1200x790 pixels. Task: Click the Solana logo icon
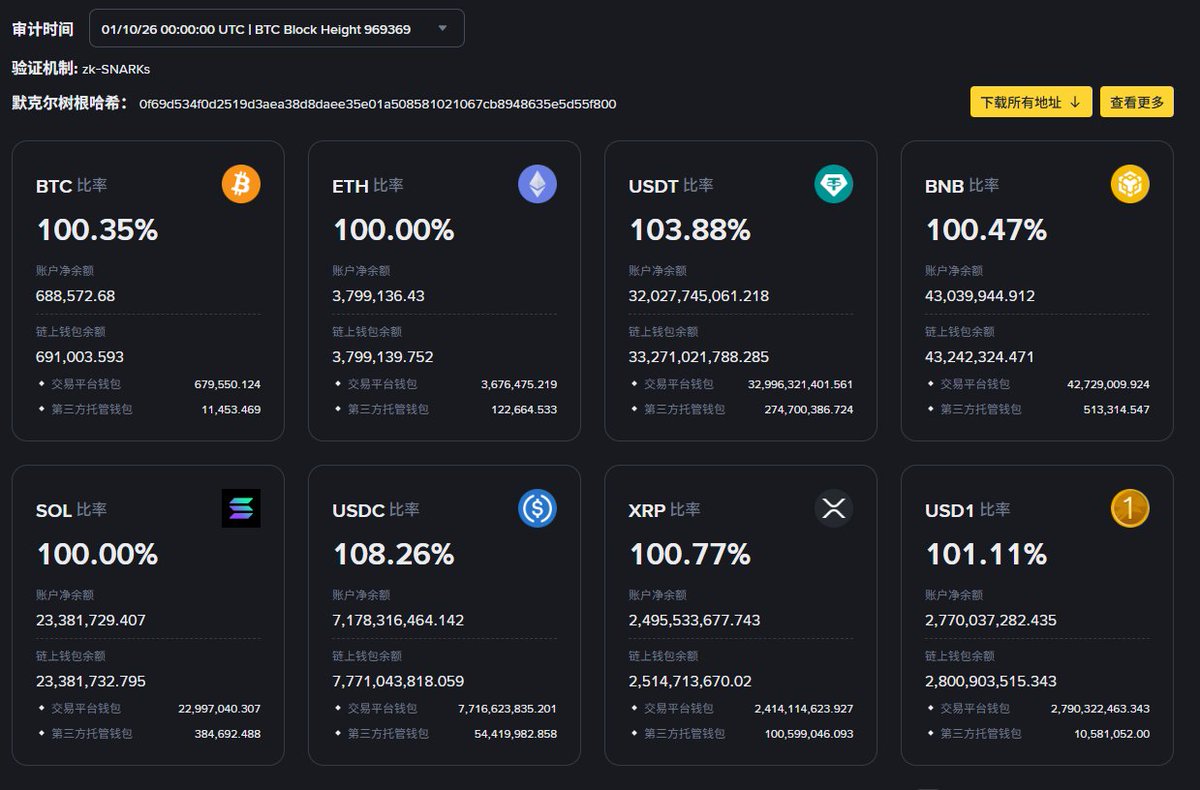(241, 508)
